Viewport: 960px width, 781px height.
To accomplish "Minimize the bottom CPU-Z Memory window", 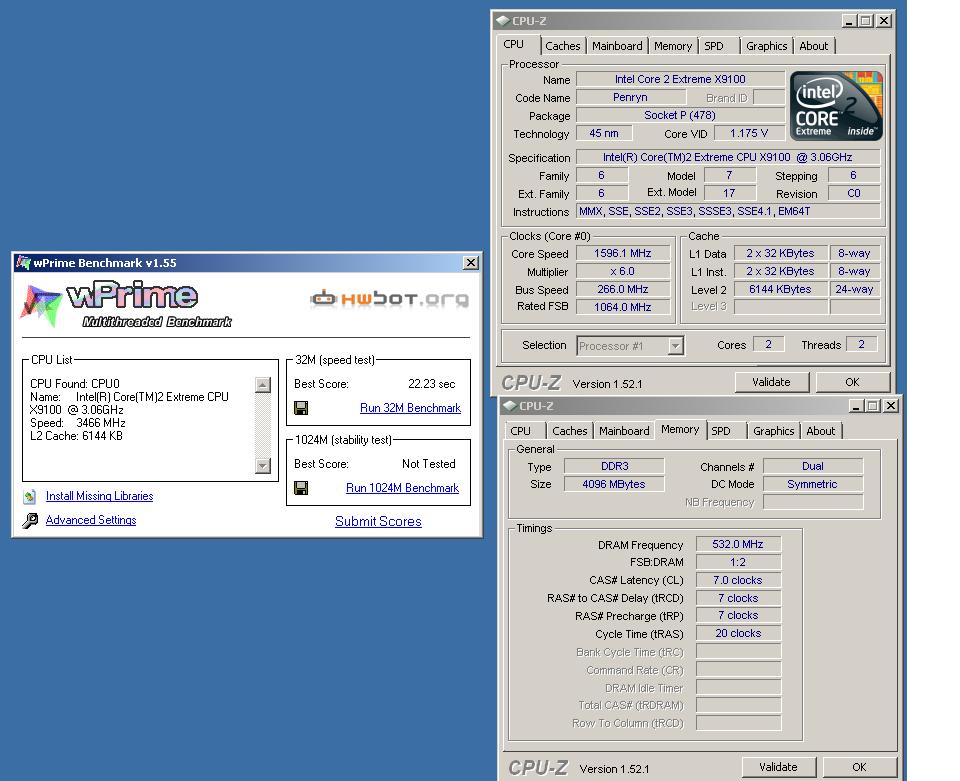I will click(x=857, y=406).
